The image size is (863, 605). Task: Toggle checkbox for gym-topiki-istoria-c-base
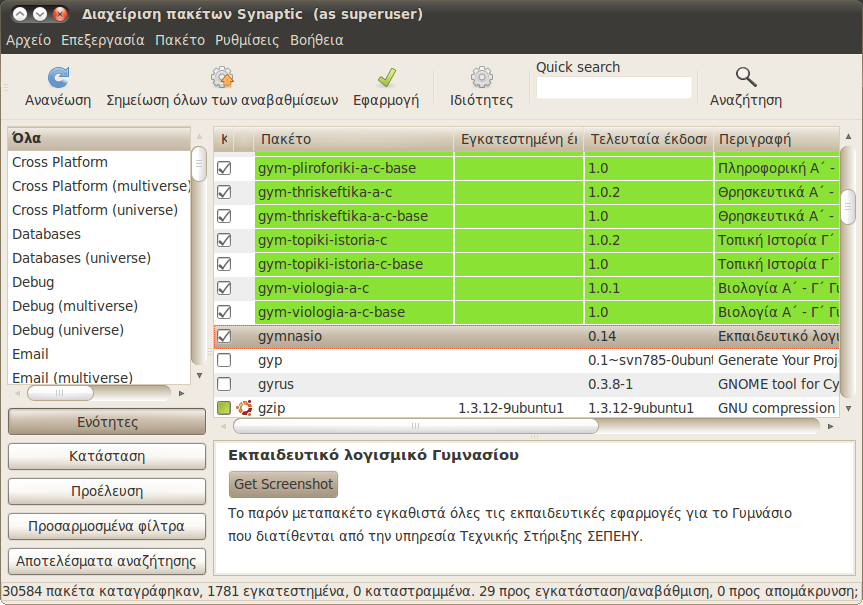(224, 264)
